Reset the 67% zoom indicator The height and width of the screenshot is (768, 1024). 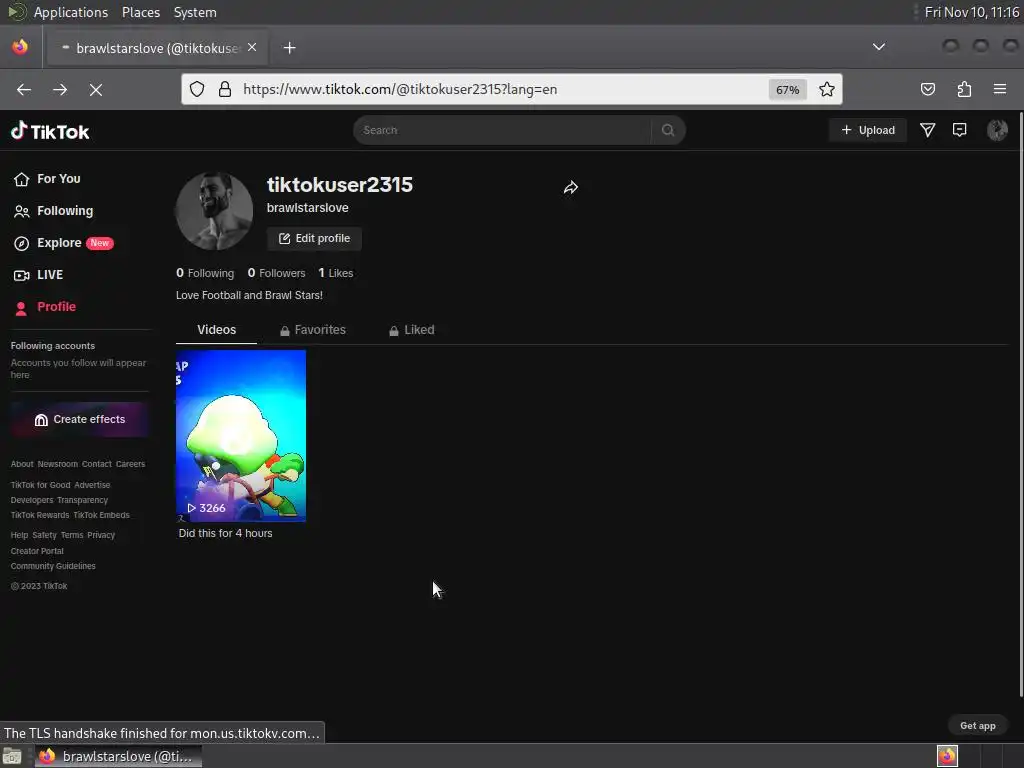pos(787,90)
